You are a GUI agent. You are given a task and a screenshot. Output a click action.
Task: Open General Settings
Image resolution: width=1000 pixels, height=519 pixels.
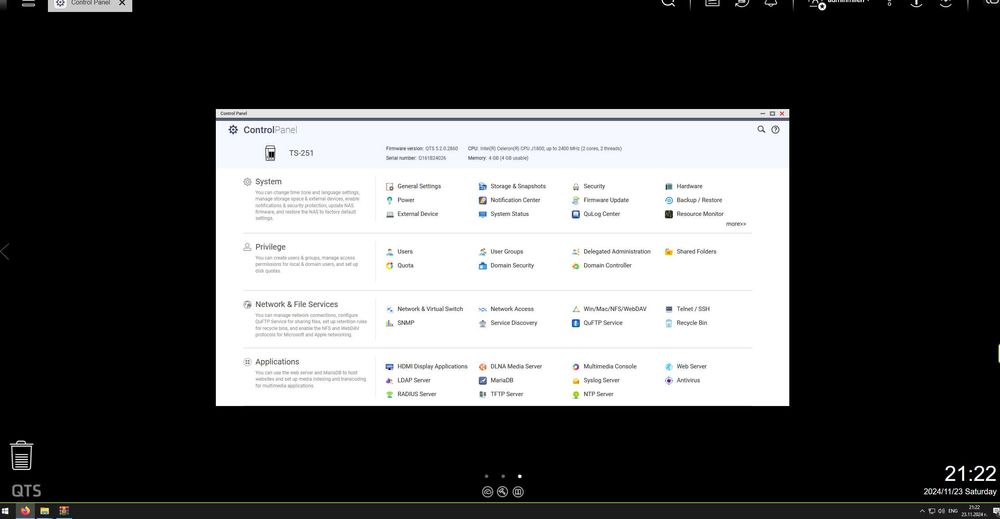click(x=413, y=186)
